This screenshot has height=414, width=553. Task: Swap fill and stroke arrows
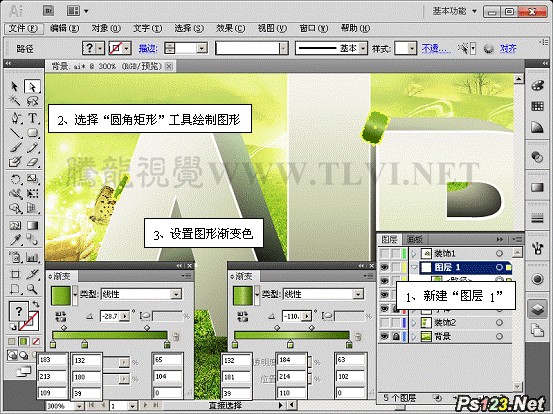pyautogui.click(x=36, y=304)
